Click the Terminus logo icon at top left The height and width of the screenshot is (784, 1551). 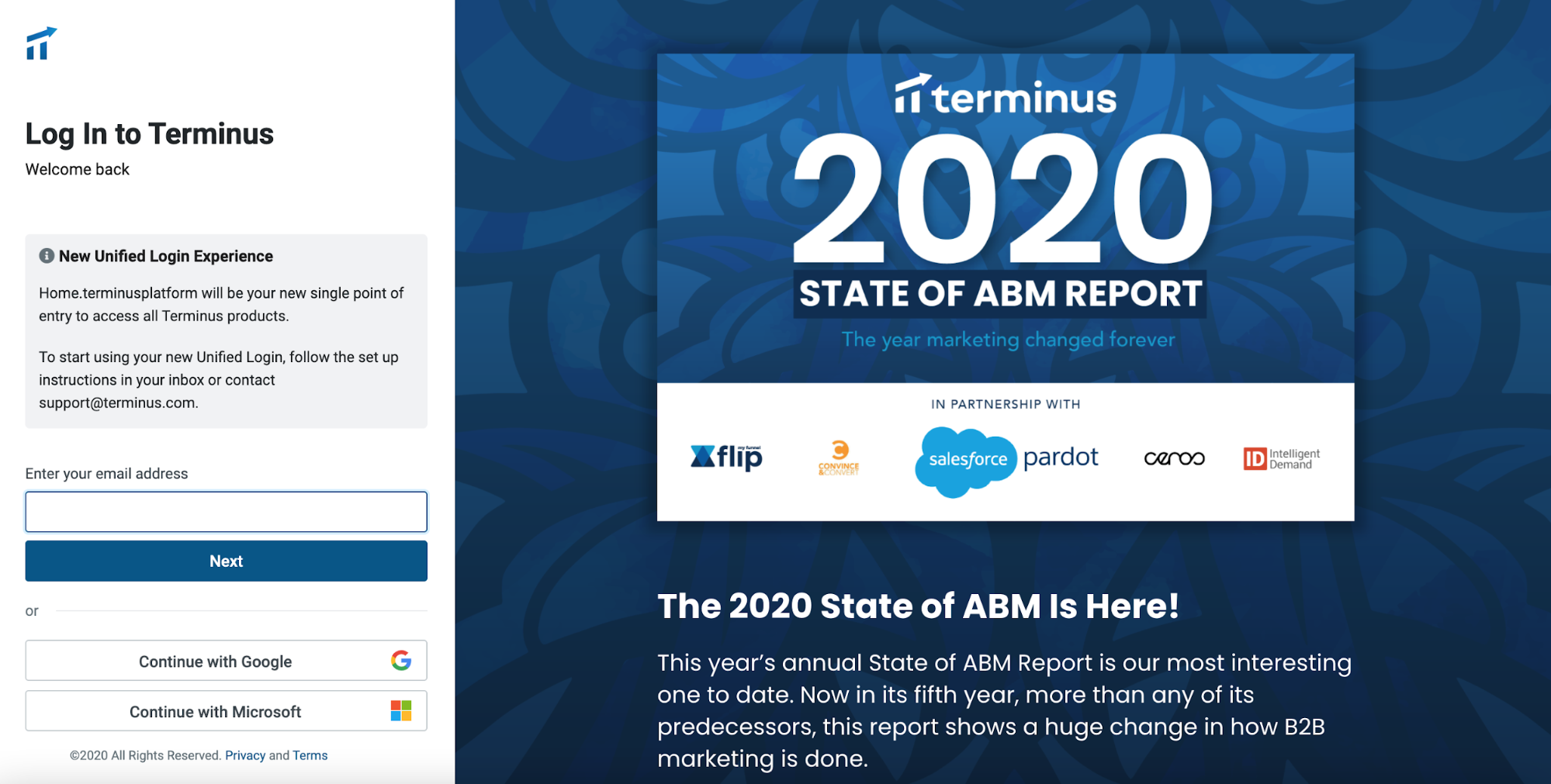(41, 43)
